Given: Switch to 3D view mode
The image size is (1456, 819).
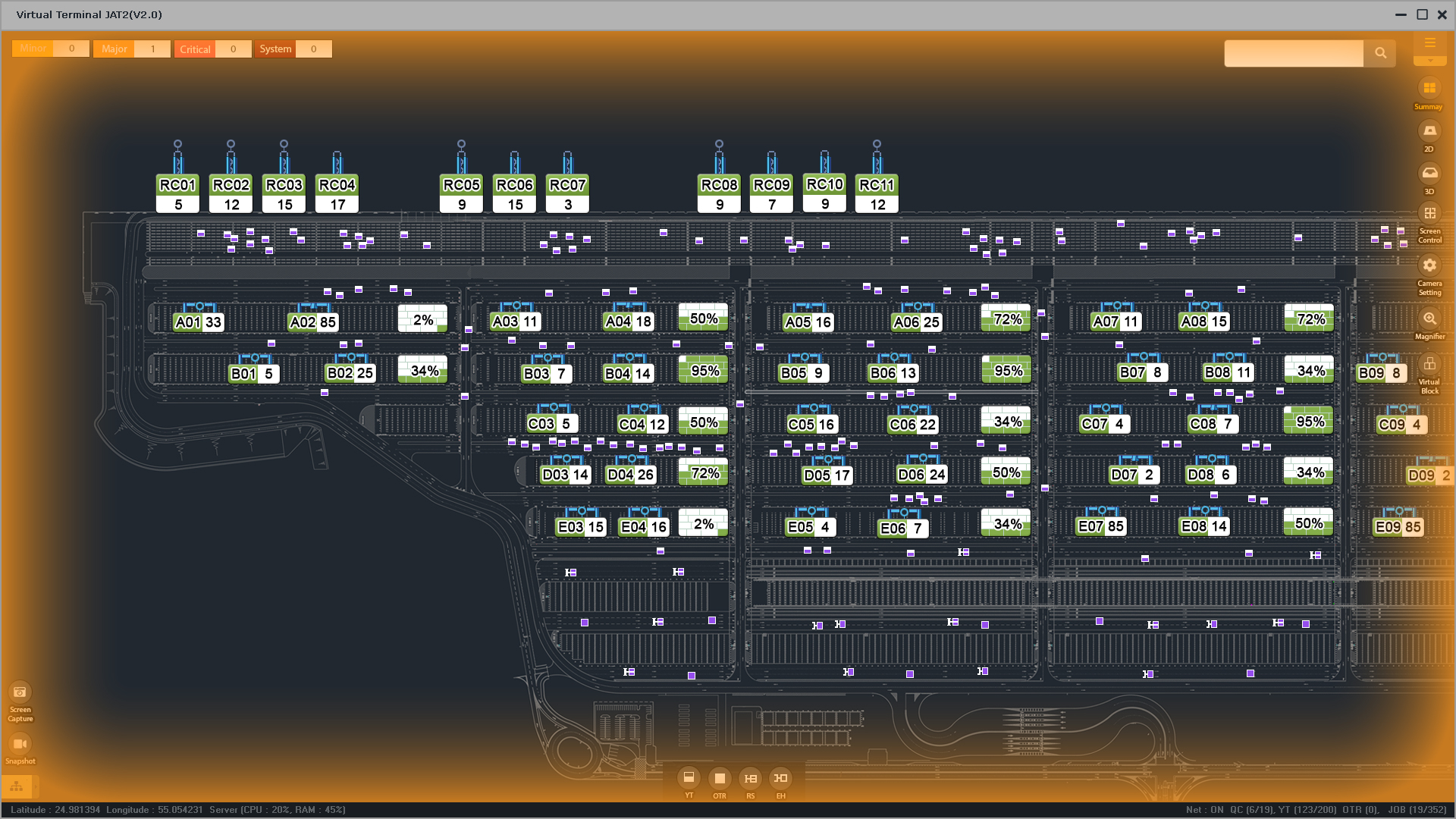Looking at the screenshot, I should coord(1429,174).
